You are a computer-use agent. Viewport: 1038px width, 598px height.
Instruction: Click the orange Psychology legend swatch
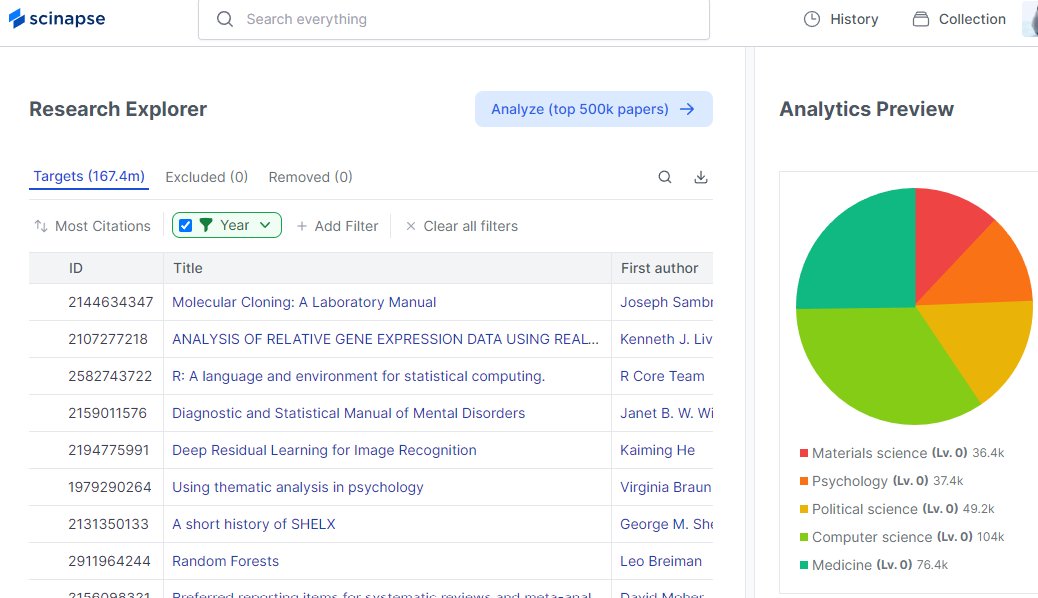pos(804,481)
